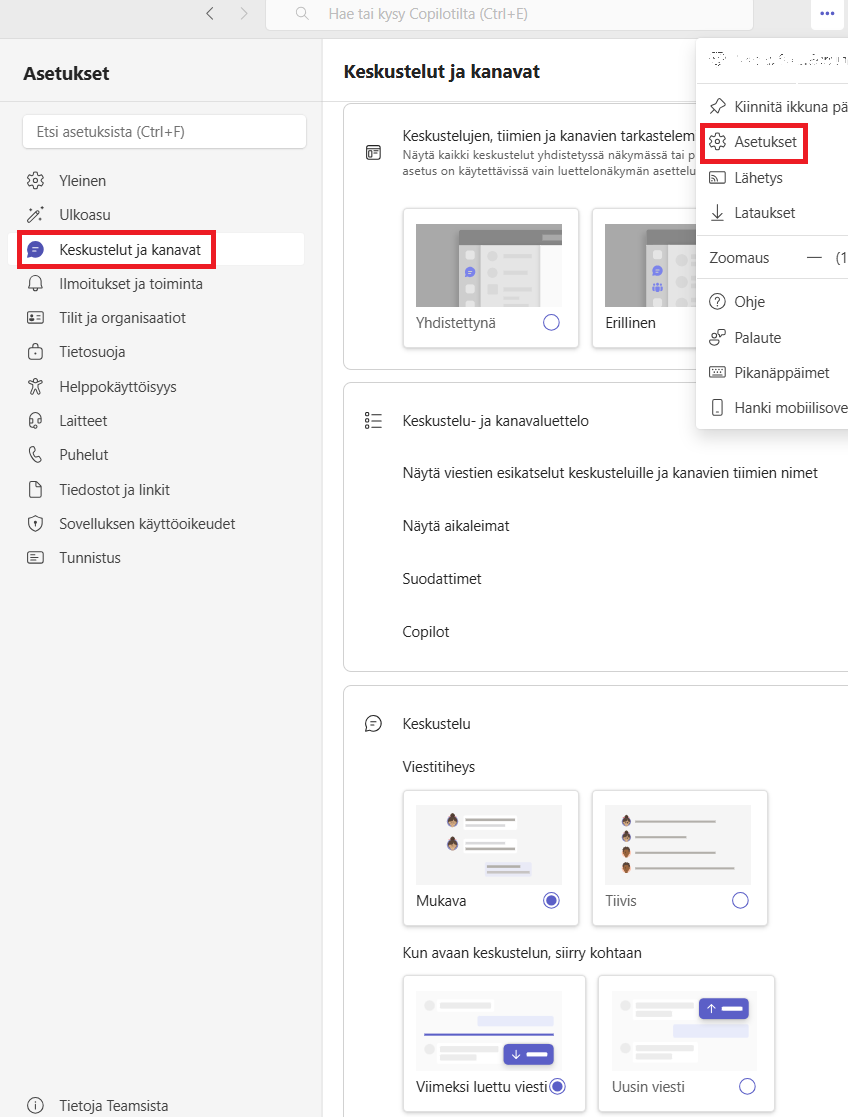Select the Yhdistettynä radio button
The height and width of the screenshot is (1117, 848).
(x=552, y=323)
